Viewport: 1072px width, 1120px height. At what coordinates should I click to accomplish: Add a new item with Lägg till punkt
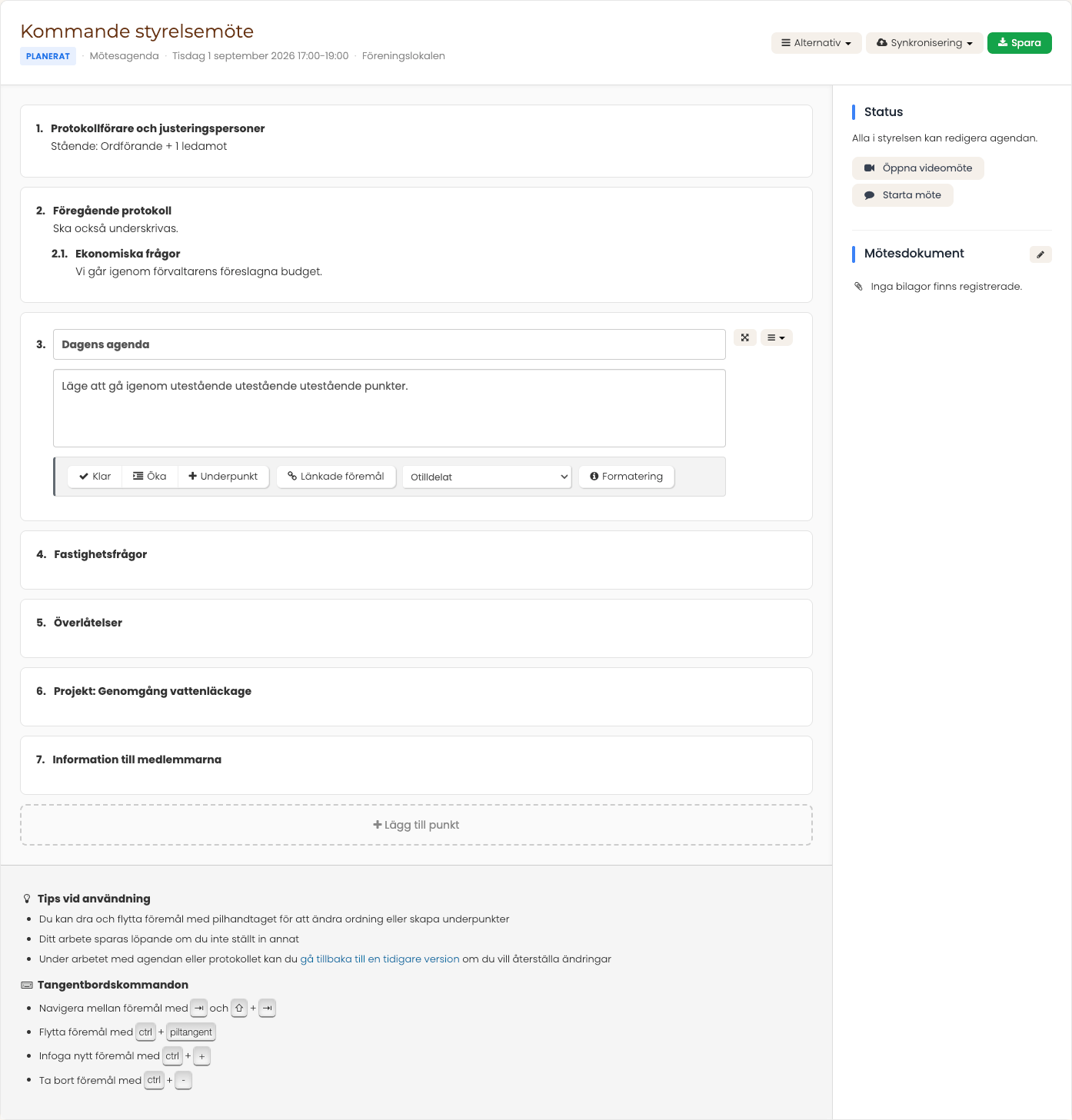(x=416, y=825)
